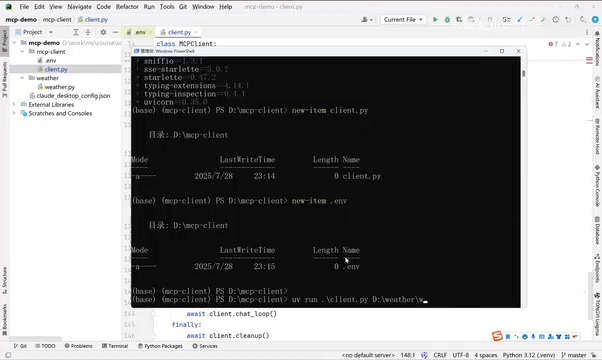This screenshot has height=360, width=602.
Task: Run the current file with green play button
Action: click(435, 20)
